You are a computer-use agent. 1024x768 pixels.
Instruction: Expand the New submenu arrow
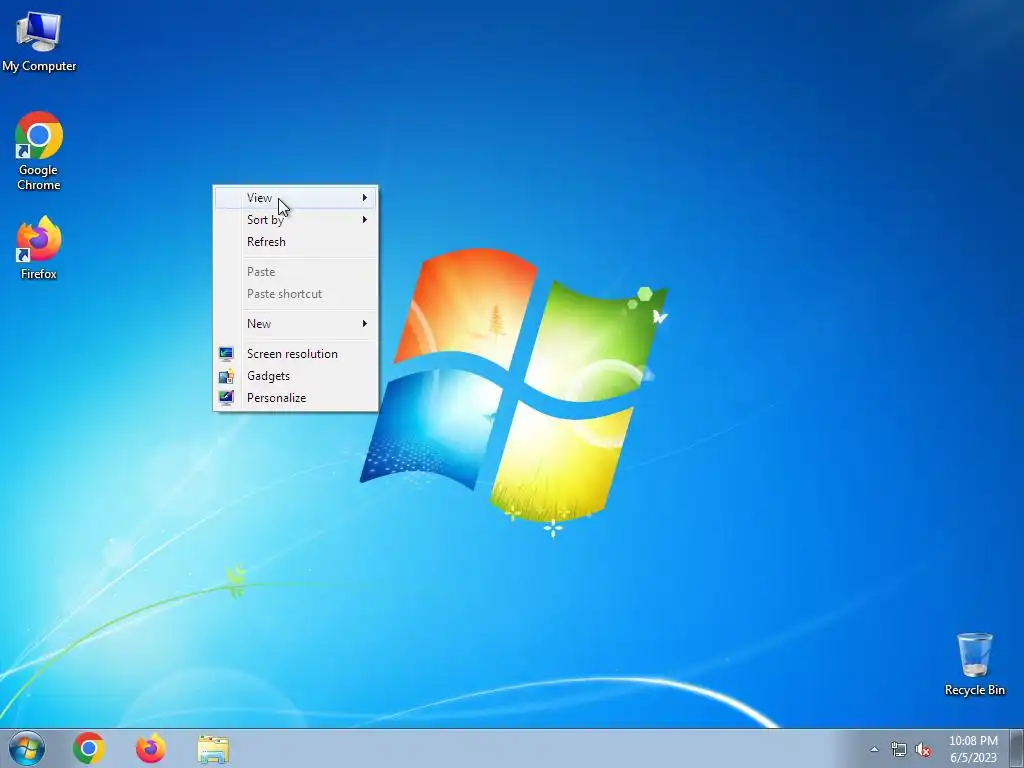tap(365, 323)
